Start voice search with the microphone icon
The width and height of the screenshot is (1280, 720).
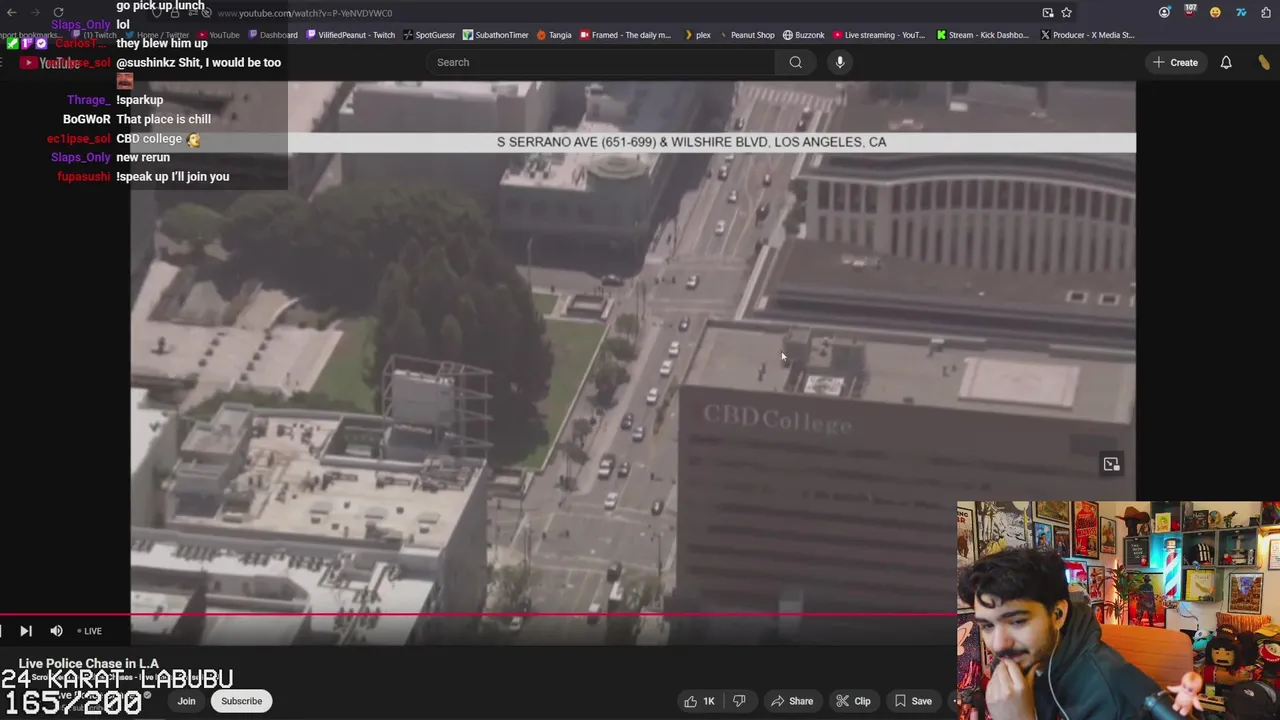point(840,62)
